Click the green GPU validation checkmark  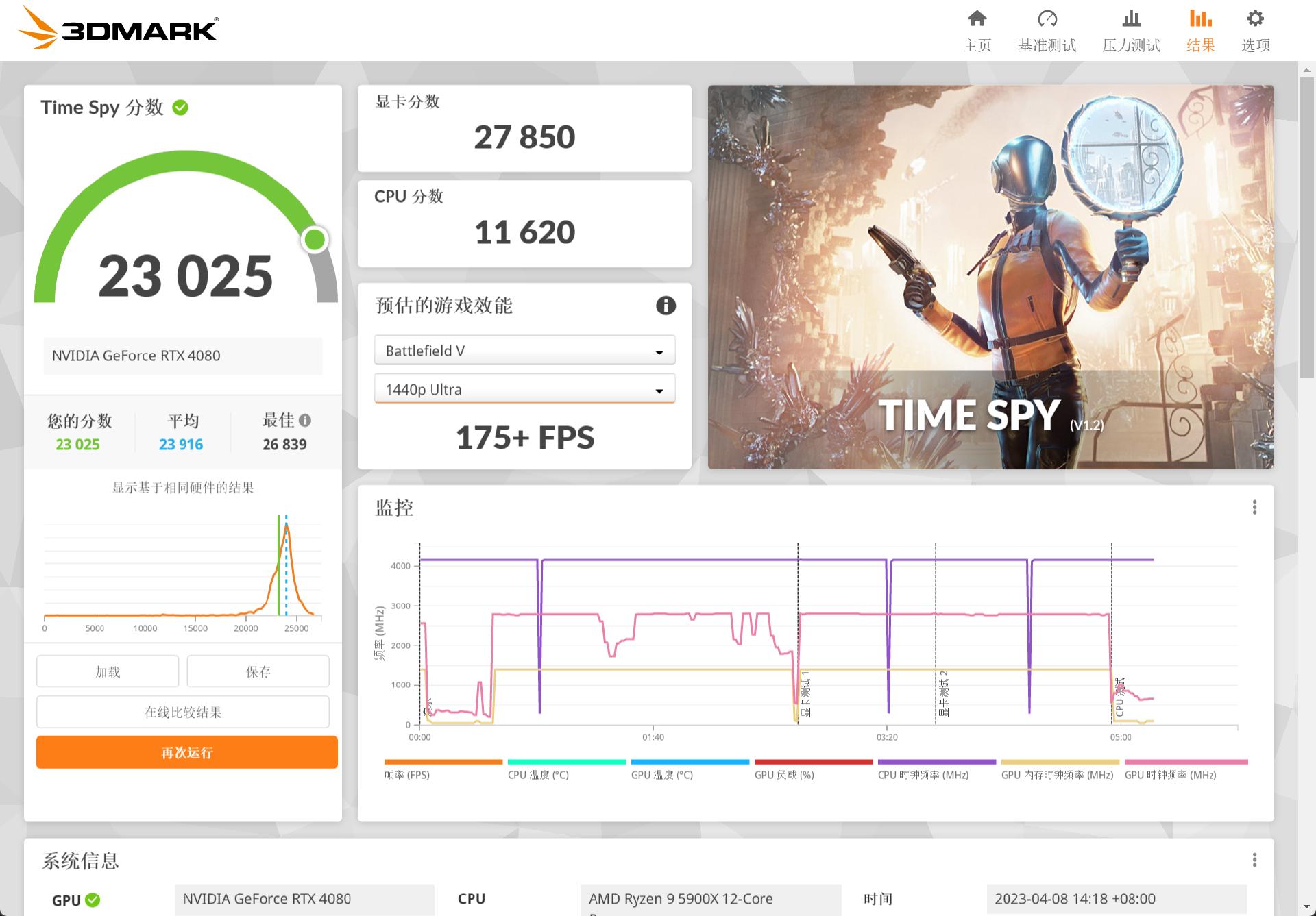[93, 900]
